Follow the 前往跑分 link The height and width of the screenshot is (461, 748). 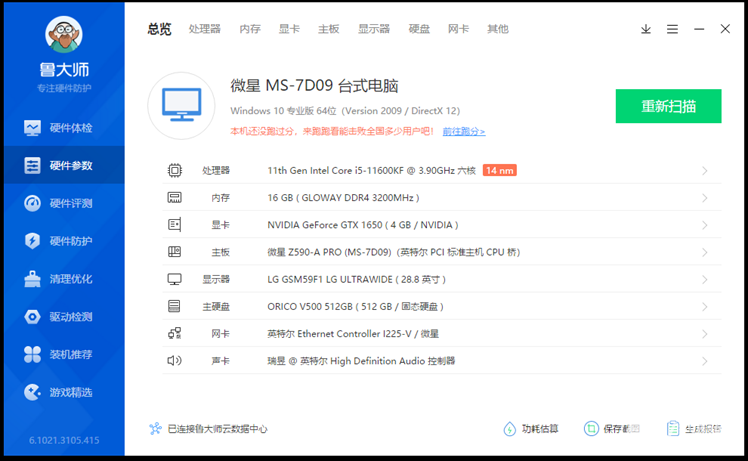[x=464, y=131]
